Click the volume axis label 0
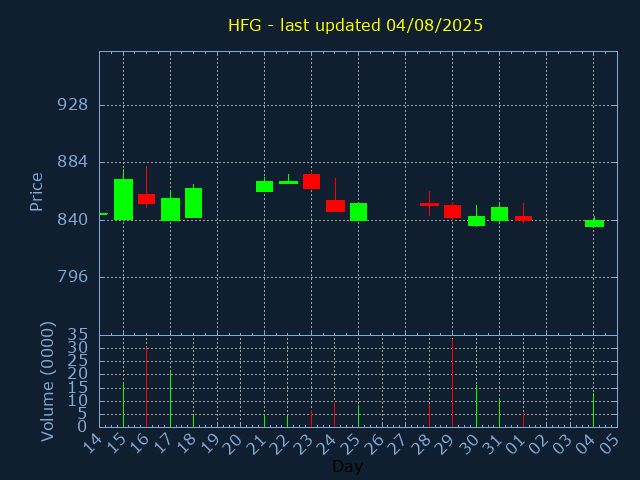640x480 pixels. [82, 427]
